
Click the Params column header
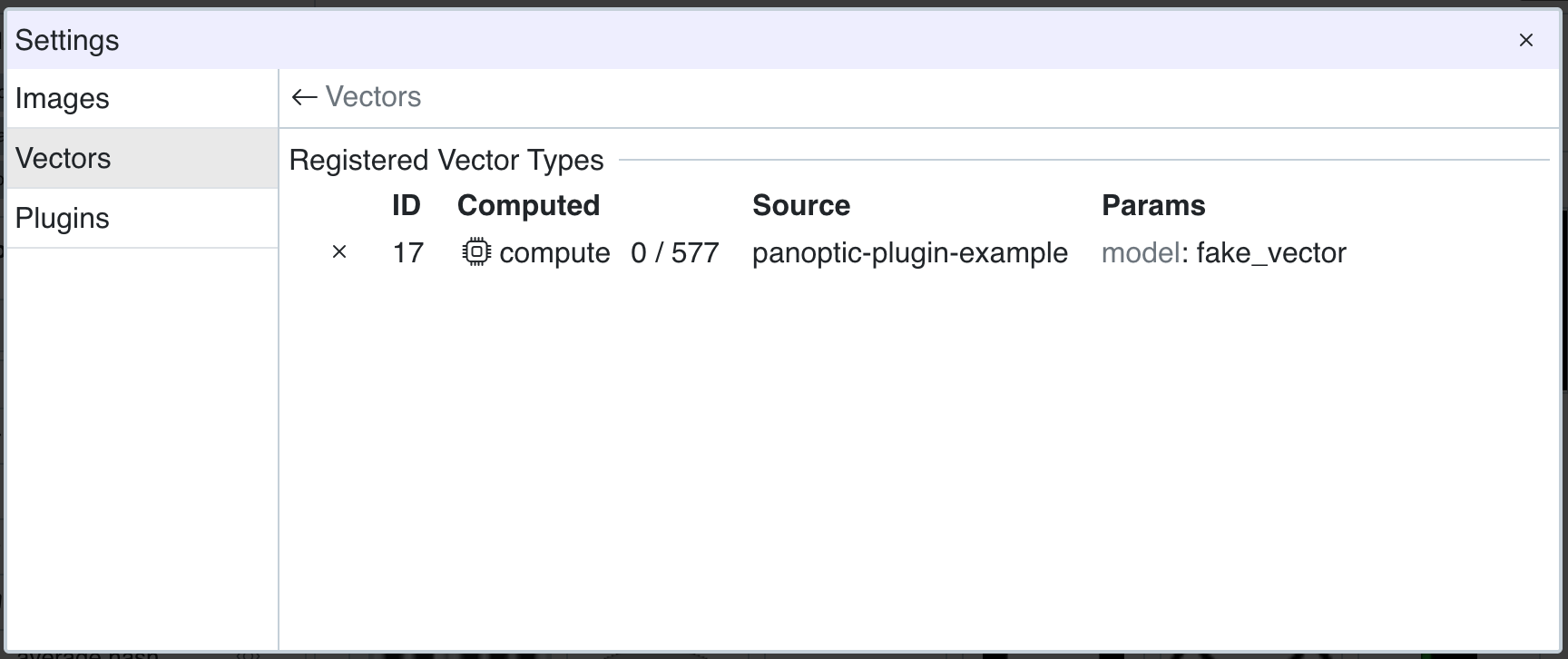[1153, 205]
